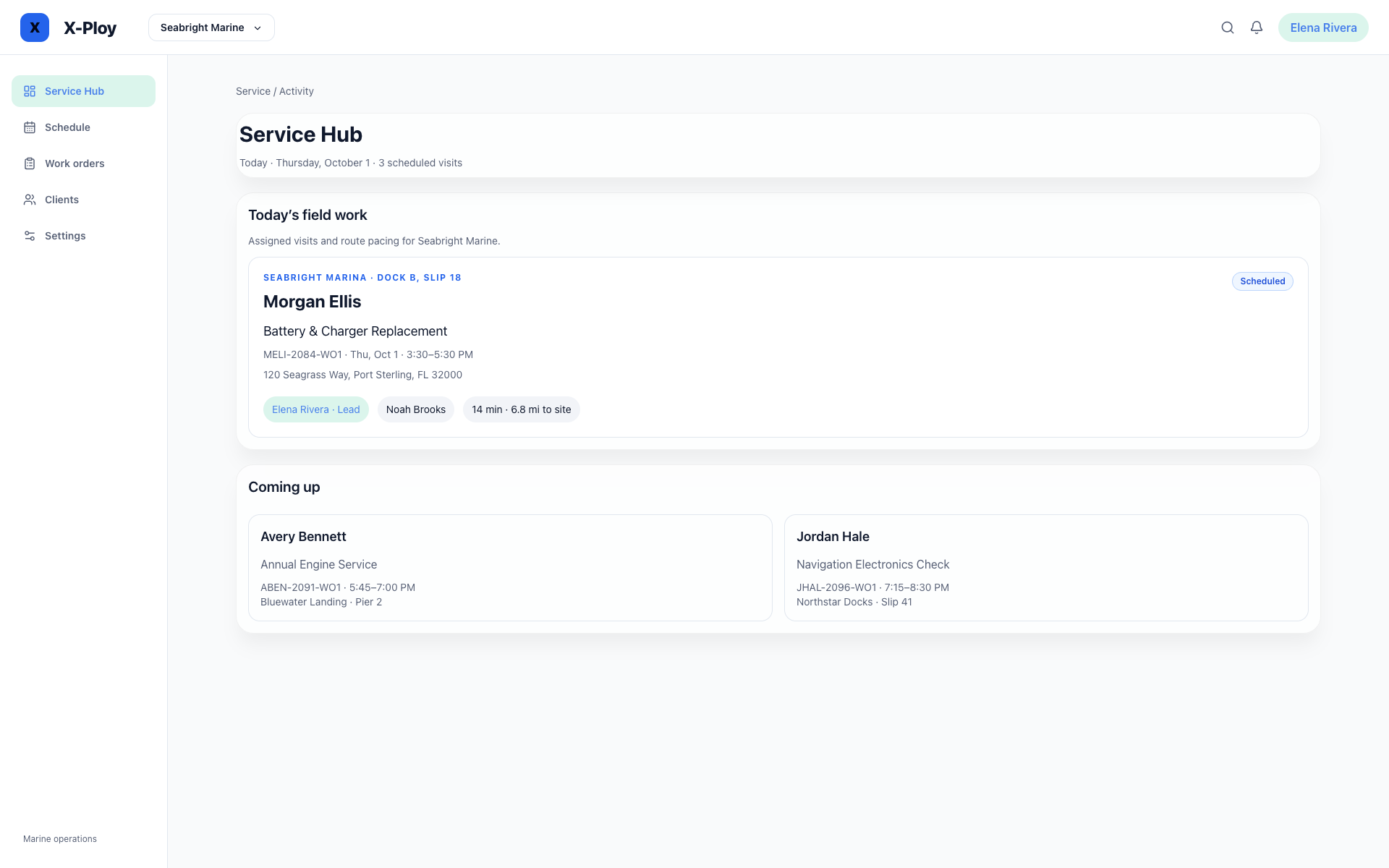Click the Today's field work heading
Screen dimensions: 1389x868
click(307, 215)
